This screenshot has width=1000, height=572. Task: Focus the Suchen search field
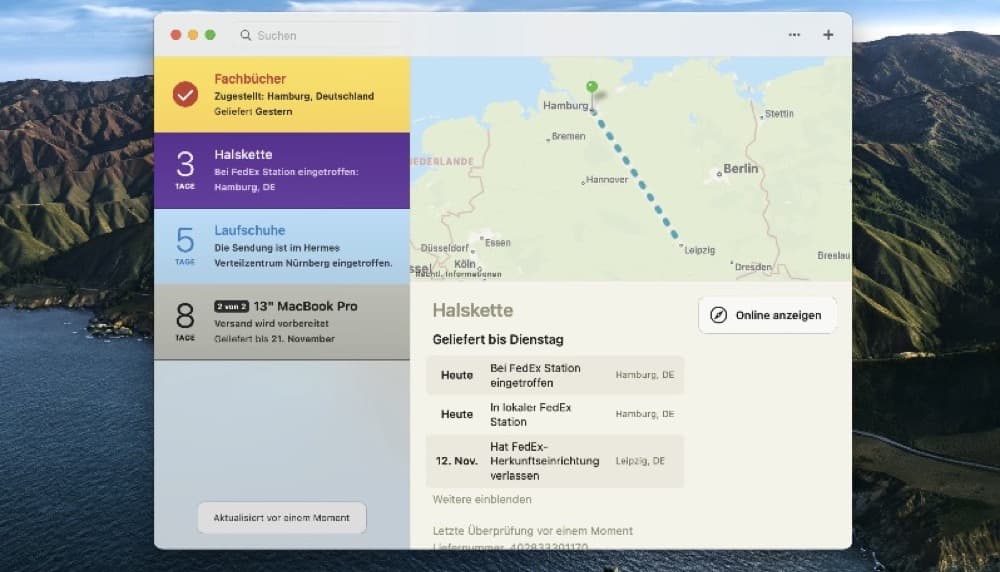(x=319, y=35)
